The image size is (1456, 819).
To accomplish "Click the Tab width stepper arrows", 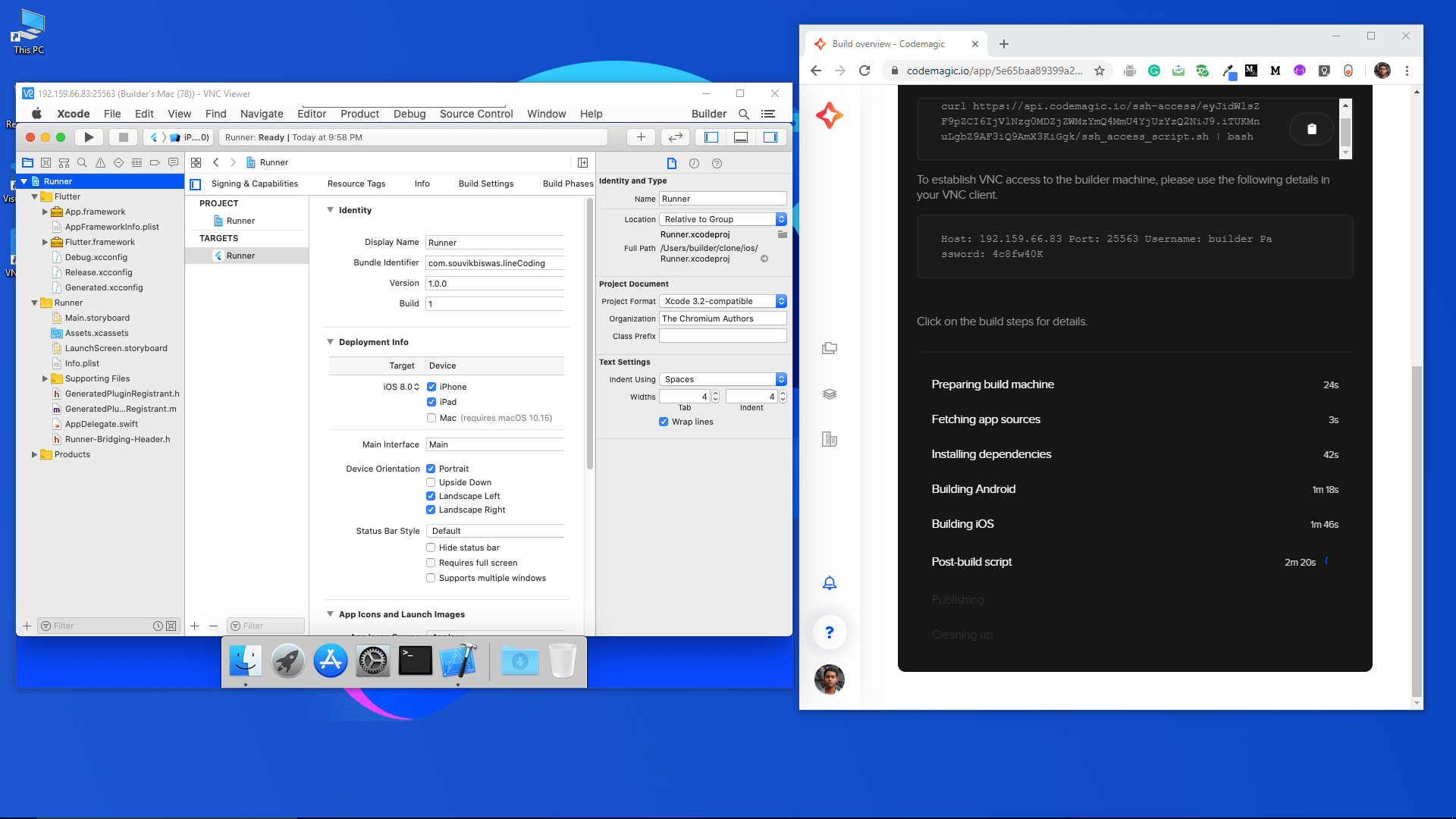I will point(715,397).
